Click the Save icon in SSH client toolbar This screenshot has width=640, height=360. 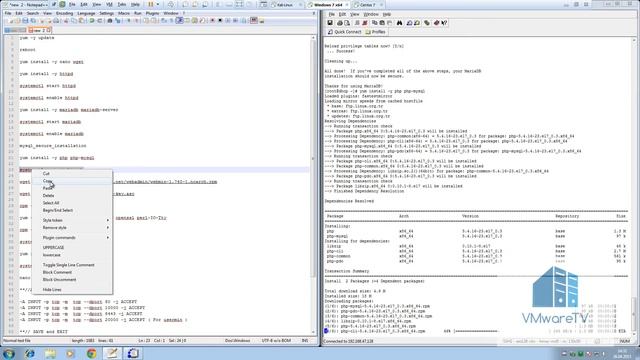click(x=330, y=23)
